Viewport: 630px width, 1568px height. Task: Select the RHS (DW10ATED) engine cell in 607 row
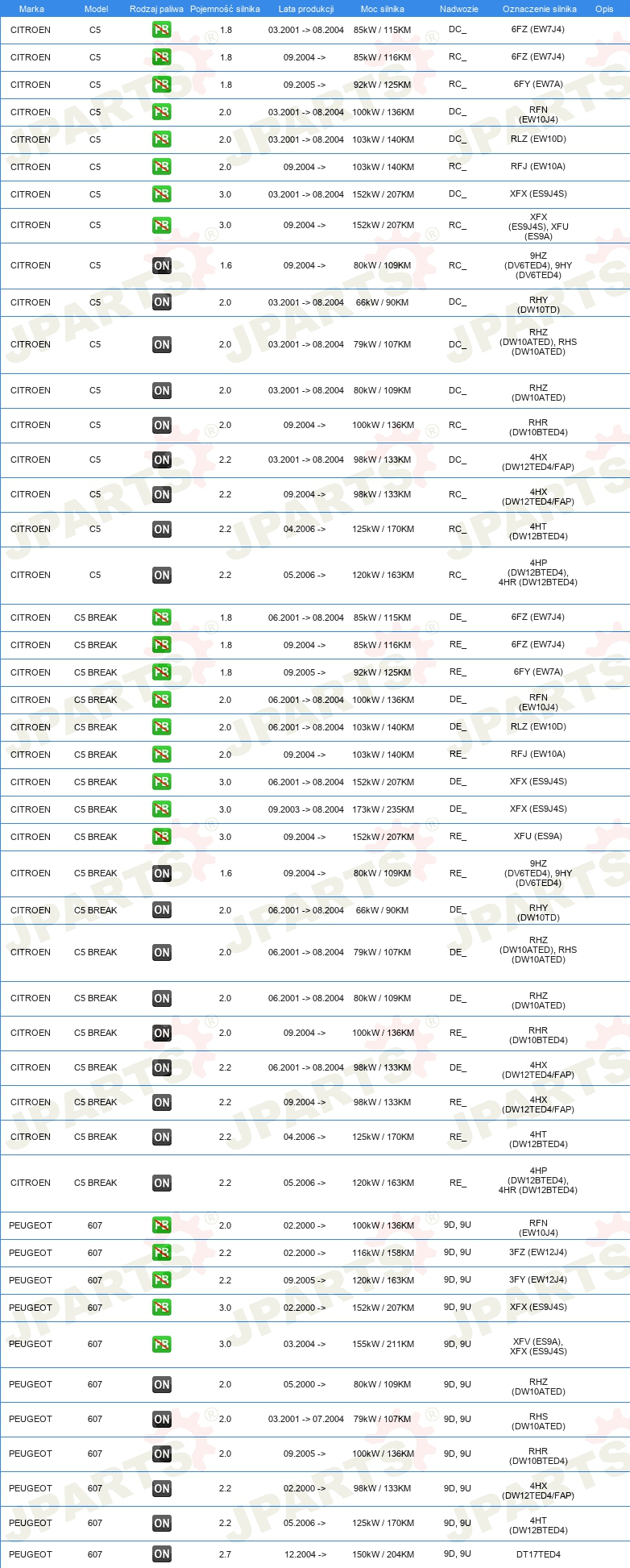pos(538,1421)
